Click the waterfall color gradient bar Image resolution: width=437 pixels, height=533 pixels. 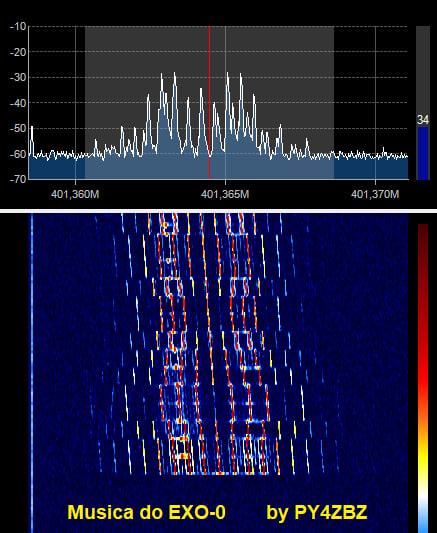pyautogui.click(x=423, y=378)
